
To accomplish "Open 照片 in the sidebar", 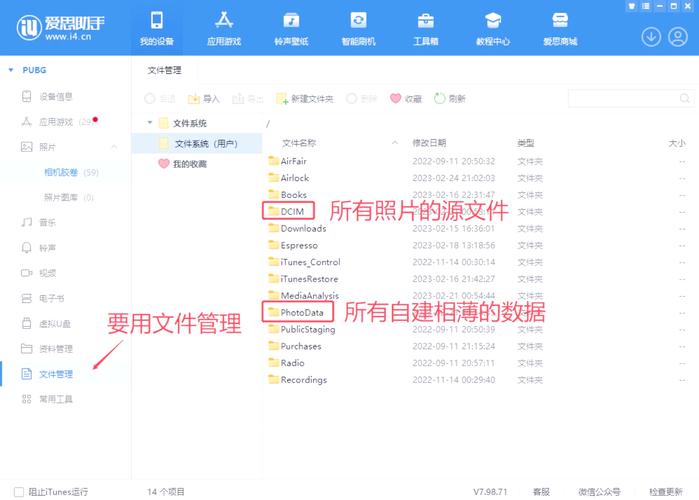I will tap(39, 147).
